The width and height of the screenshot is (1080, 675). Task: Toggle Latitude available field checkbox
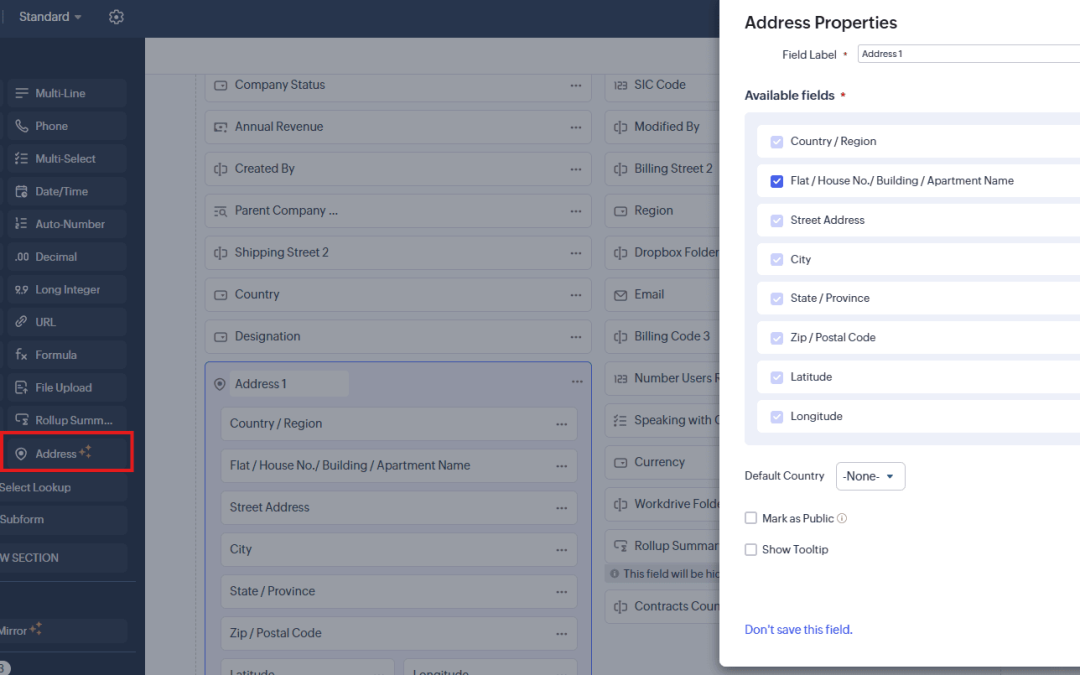777,377
